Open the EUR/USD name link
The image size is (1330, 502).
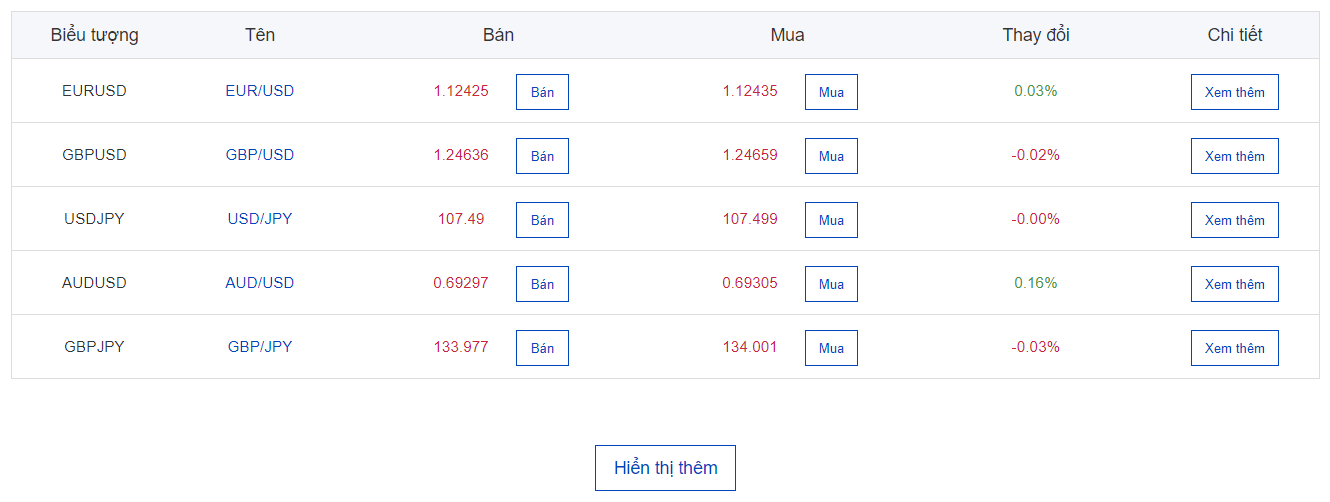point(260,91)
